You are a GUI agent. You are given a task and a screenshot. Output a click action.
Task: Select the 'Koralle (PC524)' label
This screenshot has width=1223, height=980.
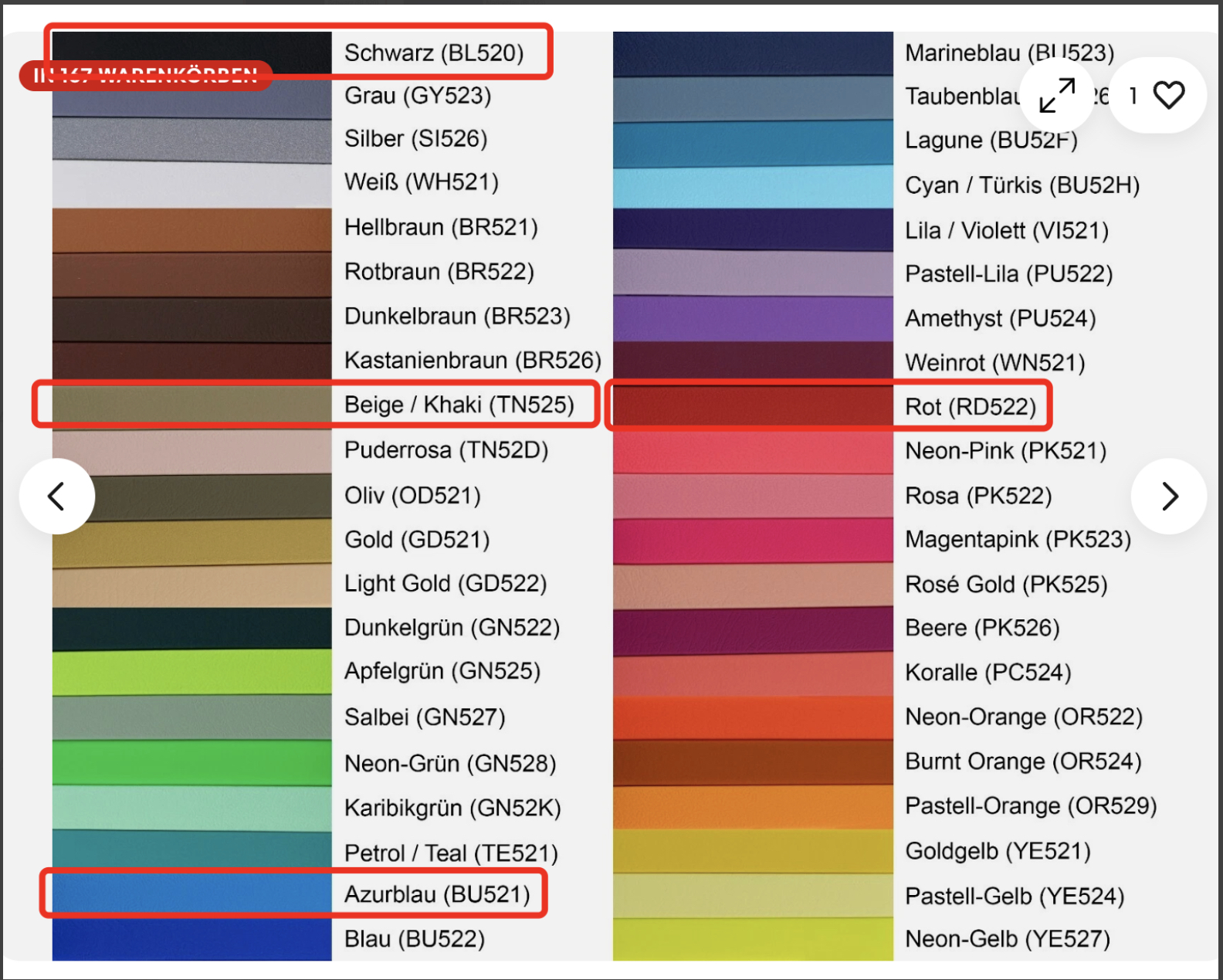point(988,673)
